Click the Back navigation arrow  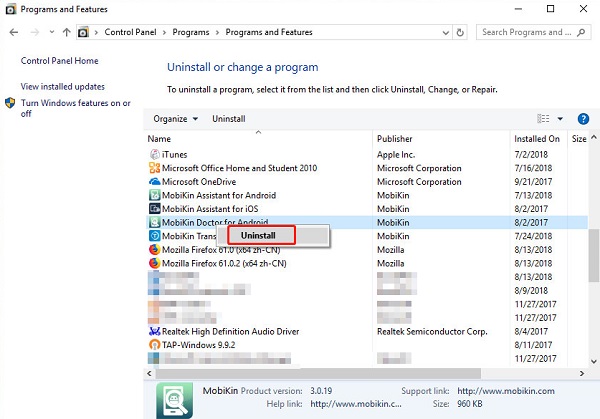click(14, 32)
